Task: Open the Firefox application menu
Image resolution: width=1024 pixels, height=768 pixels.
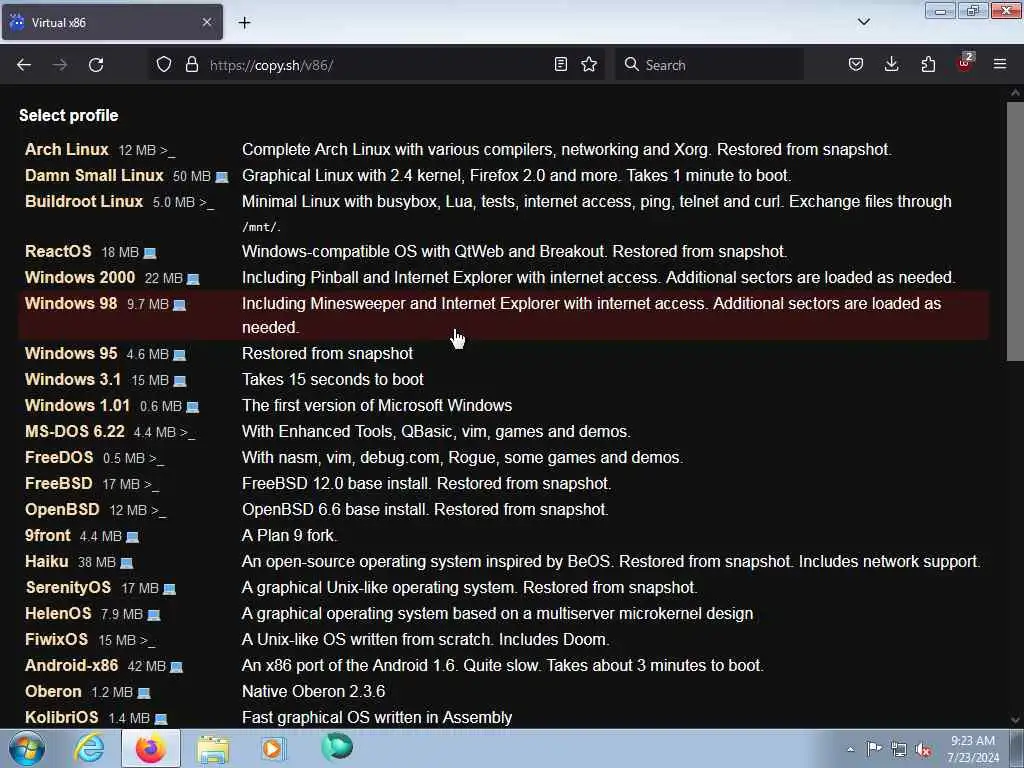Action: point(1000,65)
